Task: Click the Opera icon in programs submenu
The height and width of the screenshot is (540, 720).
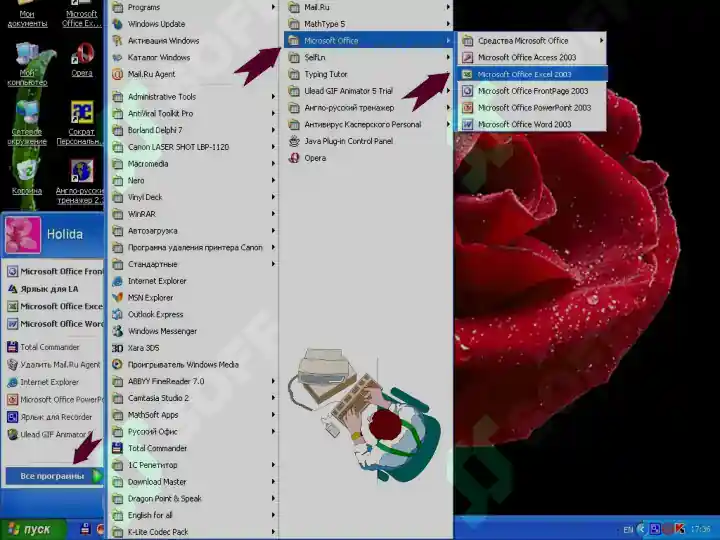Action: coord(294,158)
